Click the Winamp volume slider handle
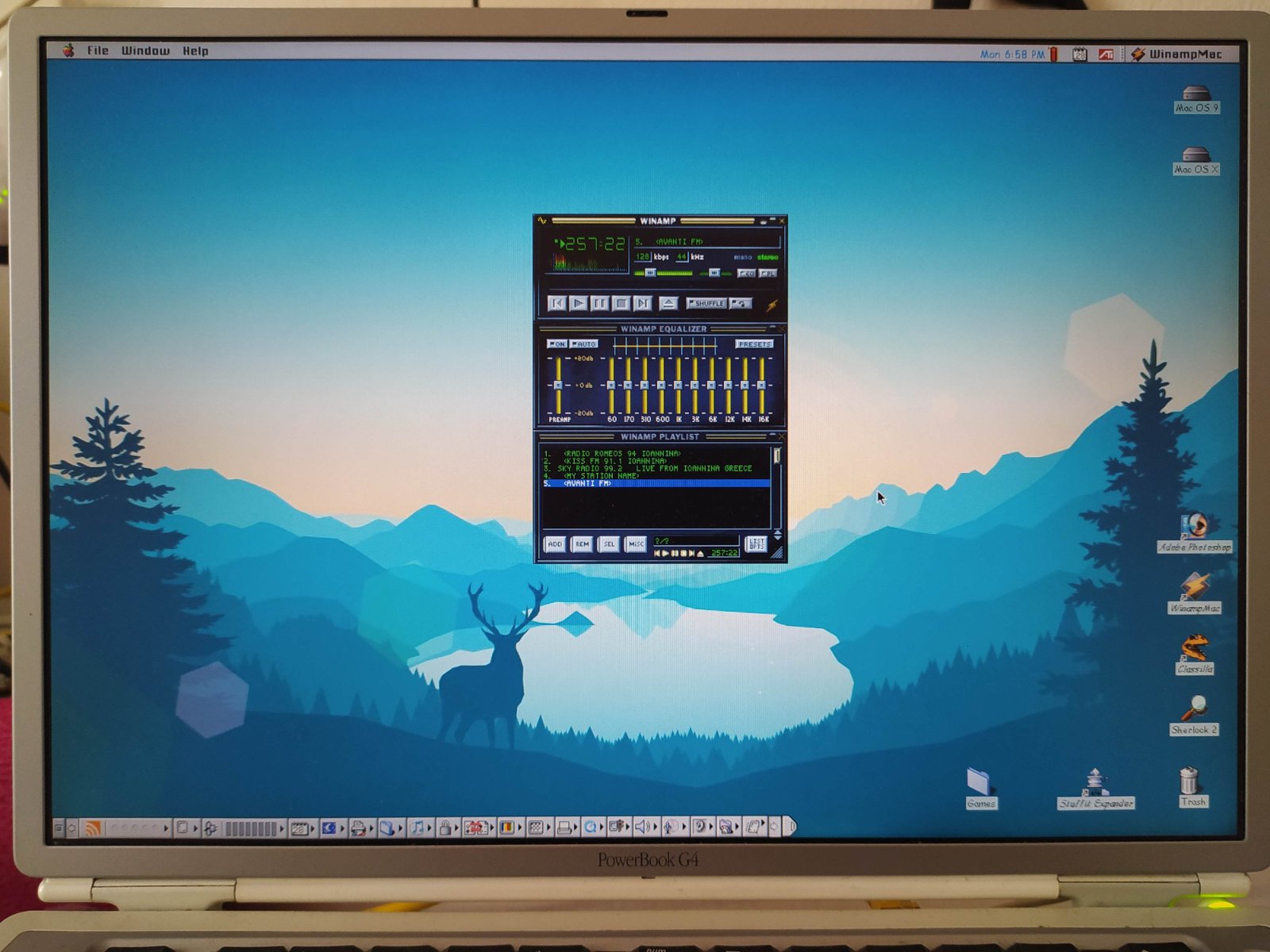The image size is (1270, 952). coord(651,273)
